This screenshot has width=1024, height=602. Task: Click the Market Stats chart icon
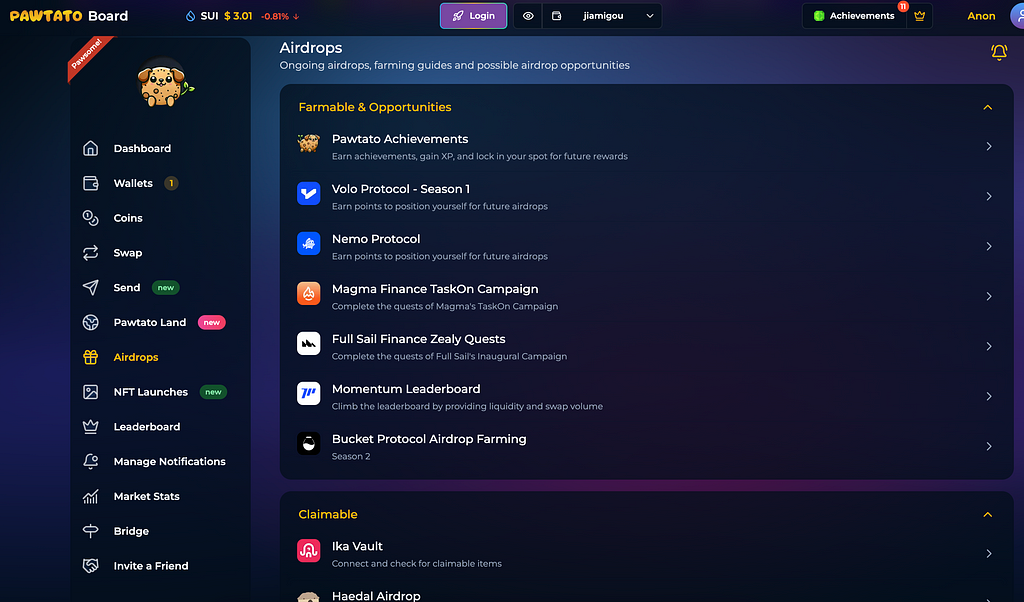click(91, 496)
